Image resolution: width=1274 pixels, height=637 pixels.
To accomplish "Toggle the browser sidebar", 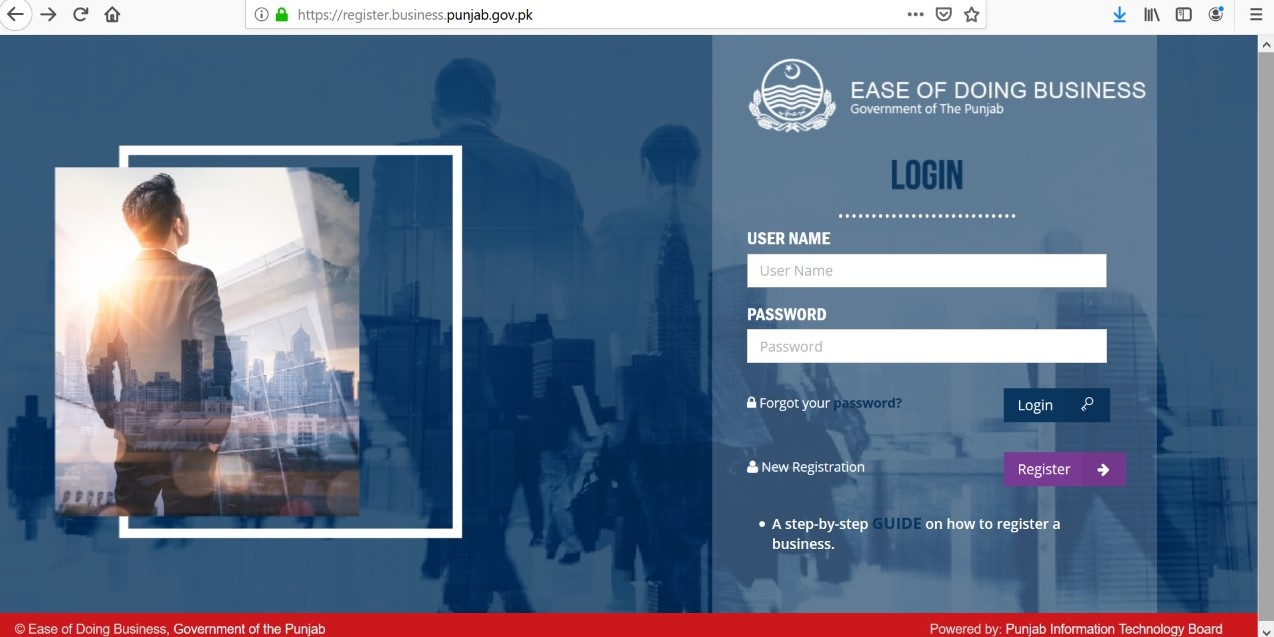I will tap(1184, 15).
